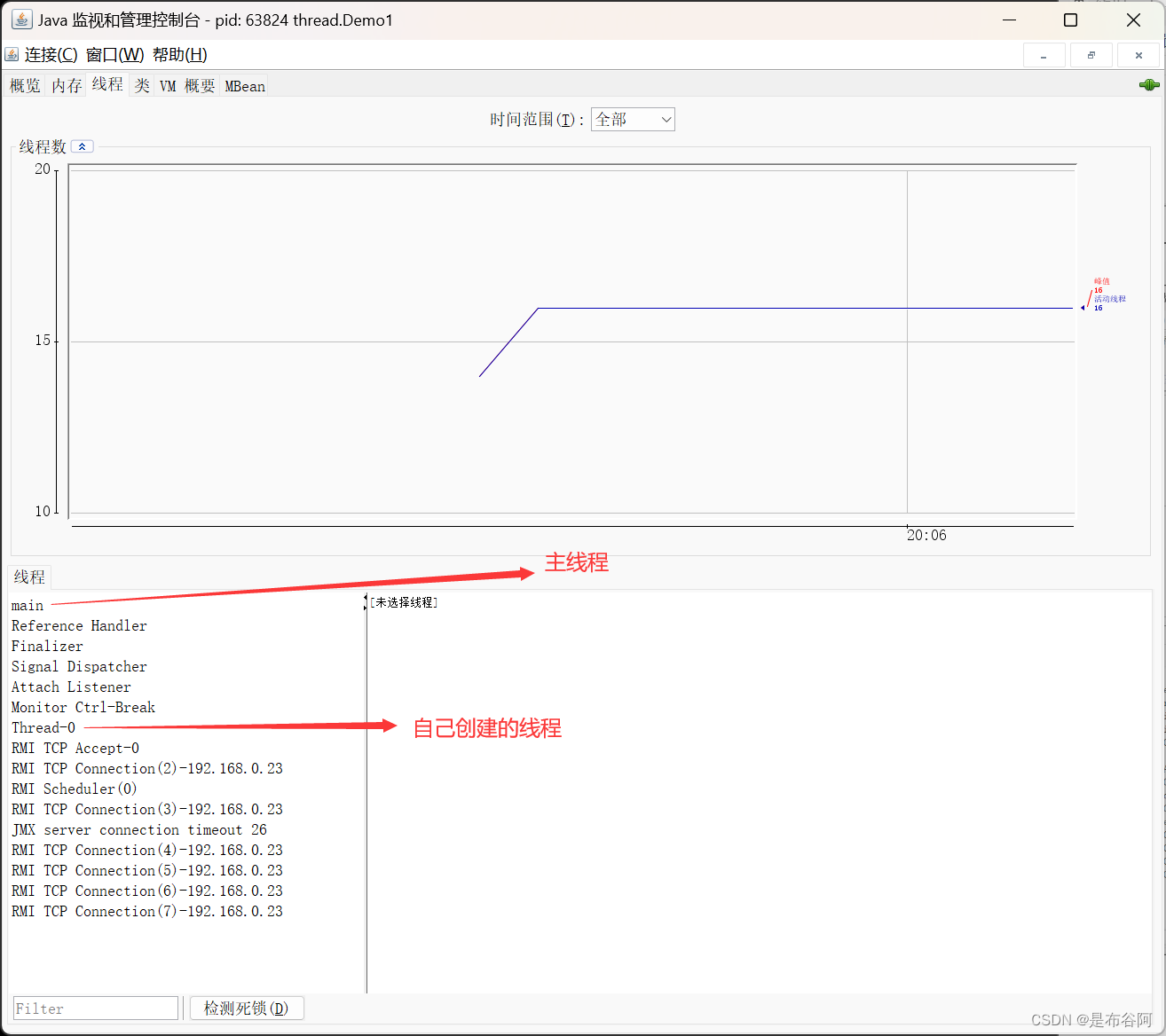Viewport: 1166px width, 1036px height.
Task: Select the Signal Dispatcher thread
Action: [x=79, y=667]
